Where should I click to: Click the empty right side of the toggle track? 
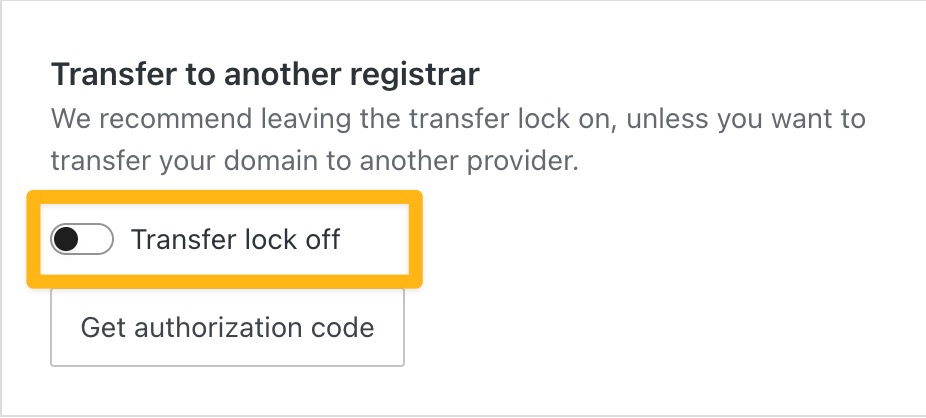(x=98, y=240)
